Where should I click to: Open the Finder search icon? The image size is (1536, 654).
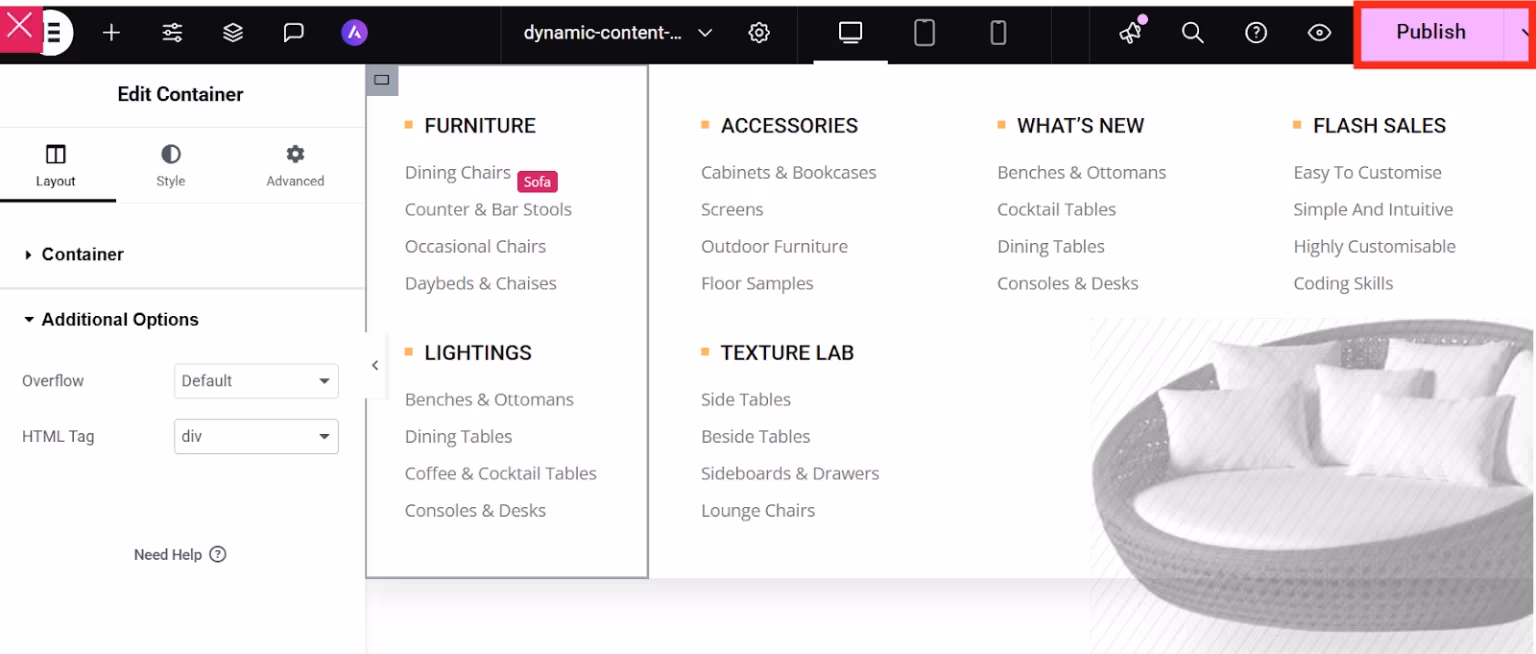pos(1192,32)
